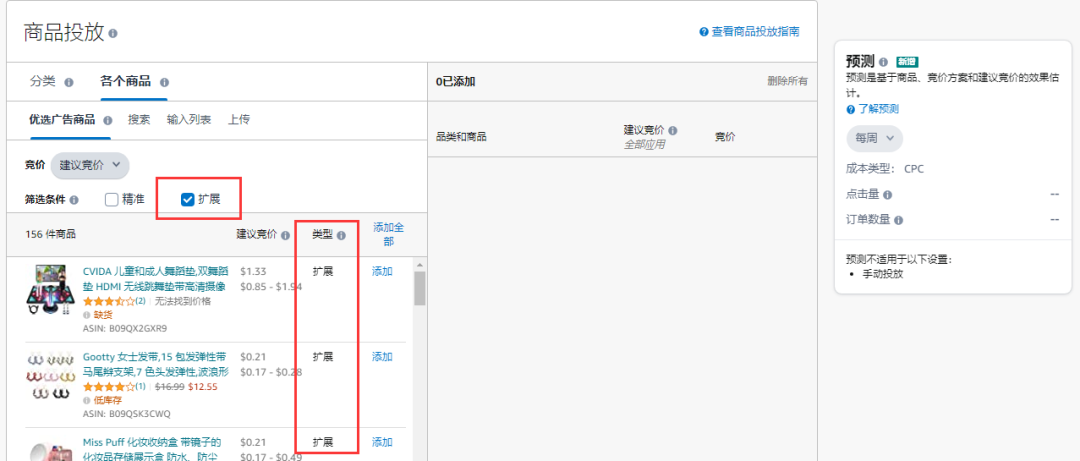The image size is (1080, 461).
Task: Click the Gootty hair band product thumbnail
Action: click(x=52, y=377)
